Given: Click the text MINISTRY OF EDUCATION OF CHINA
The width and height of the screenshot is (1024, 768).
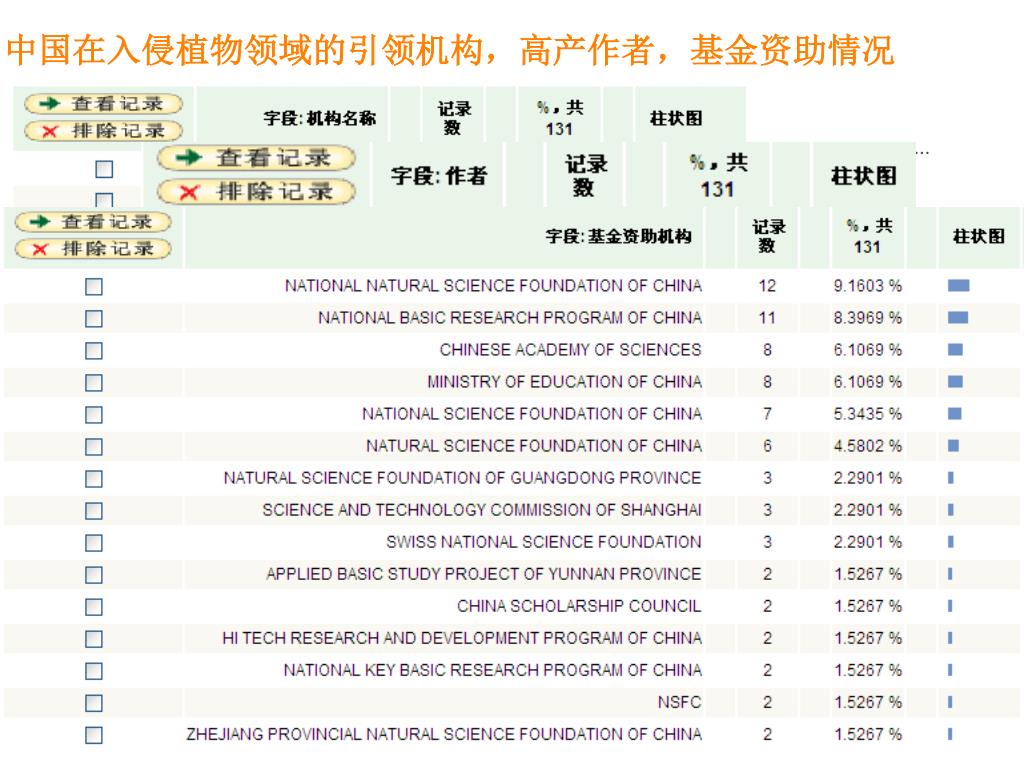Looking at the screenshot, I should 564,381.
